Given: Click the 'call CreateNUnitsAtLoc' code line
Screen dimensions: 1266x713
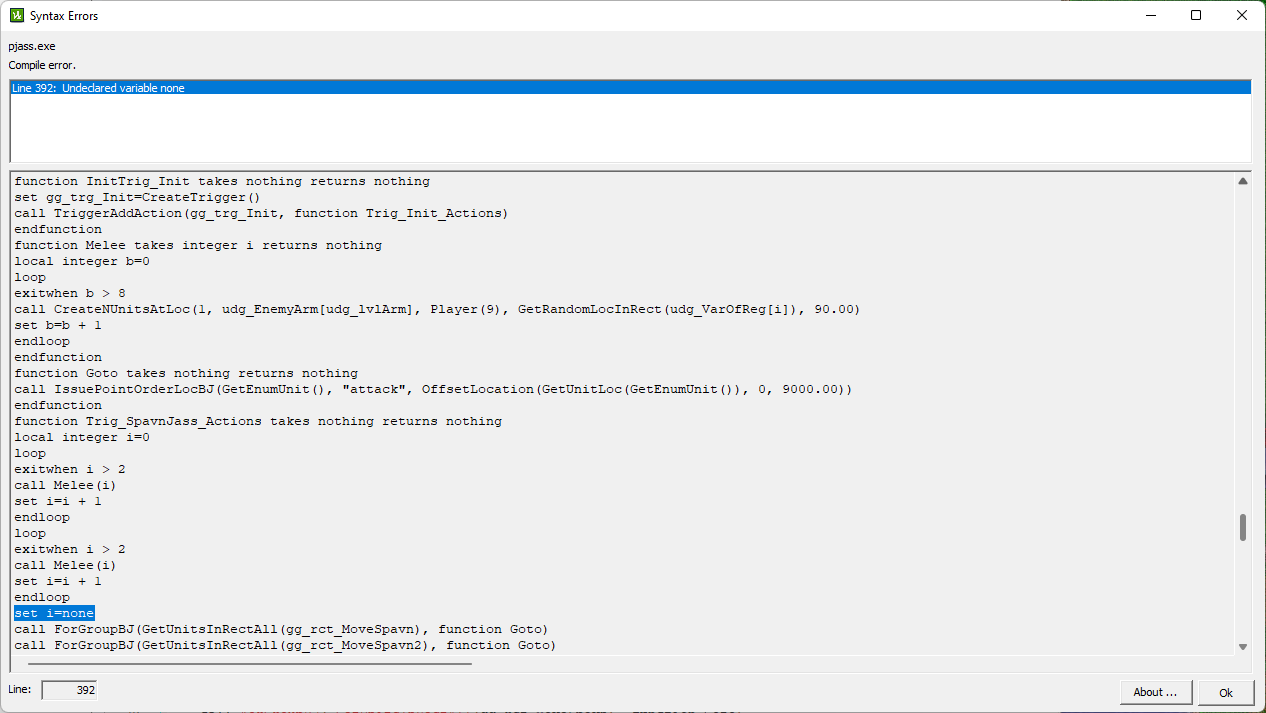Looking at the screenshot, I should click(x=437, y=309).
